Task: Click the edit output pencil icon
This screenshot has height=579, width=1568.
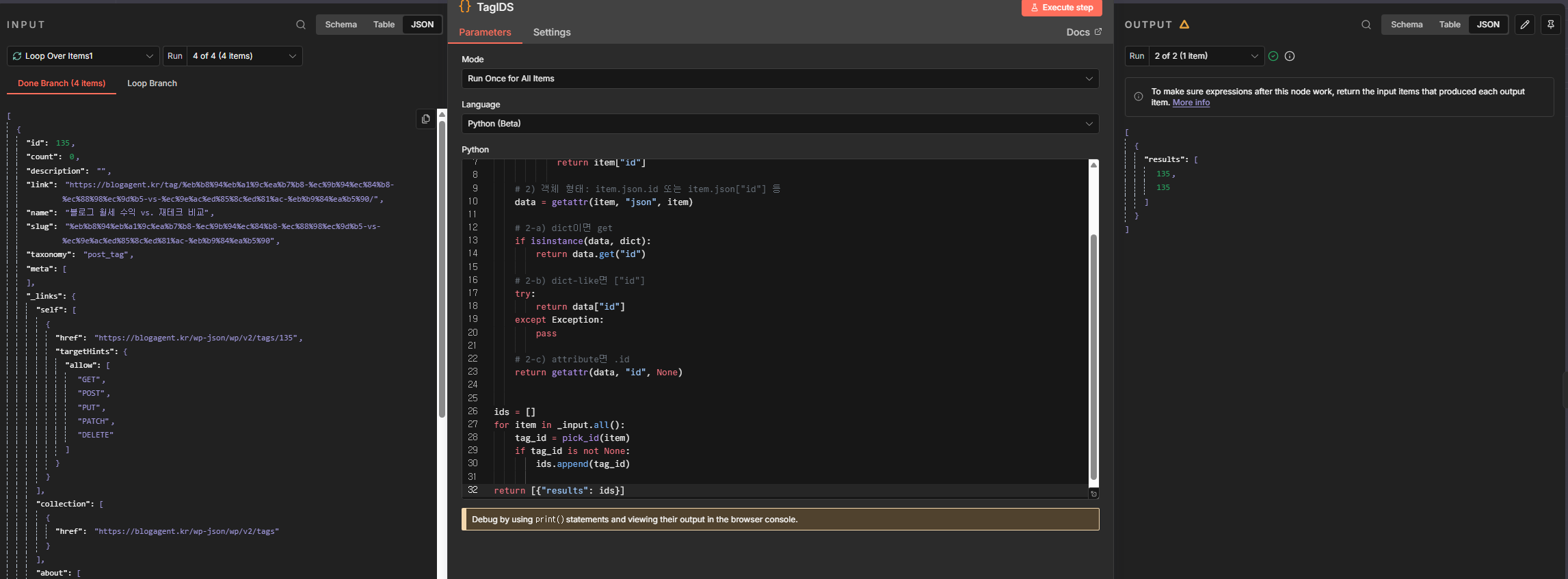Action: click(x=1524, y=25)
